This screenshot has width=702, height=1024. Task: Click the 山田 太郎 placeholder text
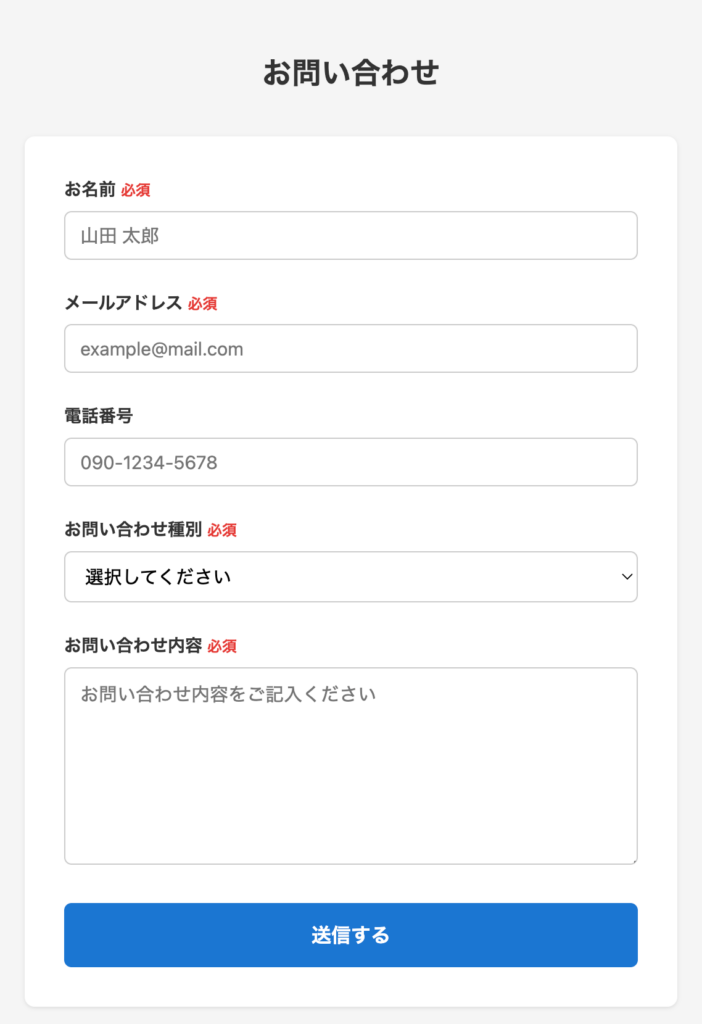coord(120,236)
